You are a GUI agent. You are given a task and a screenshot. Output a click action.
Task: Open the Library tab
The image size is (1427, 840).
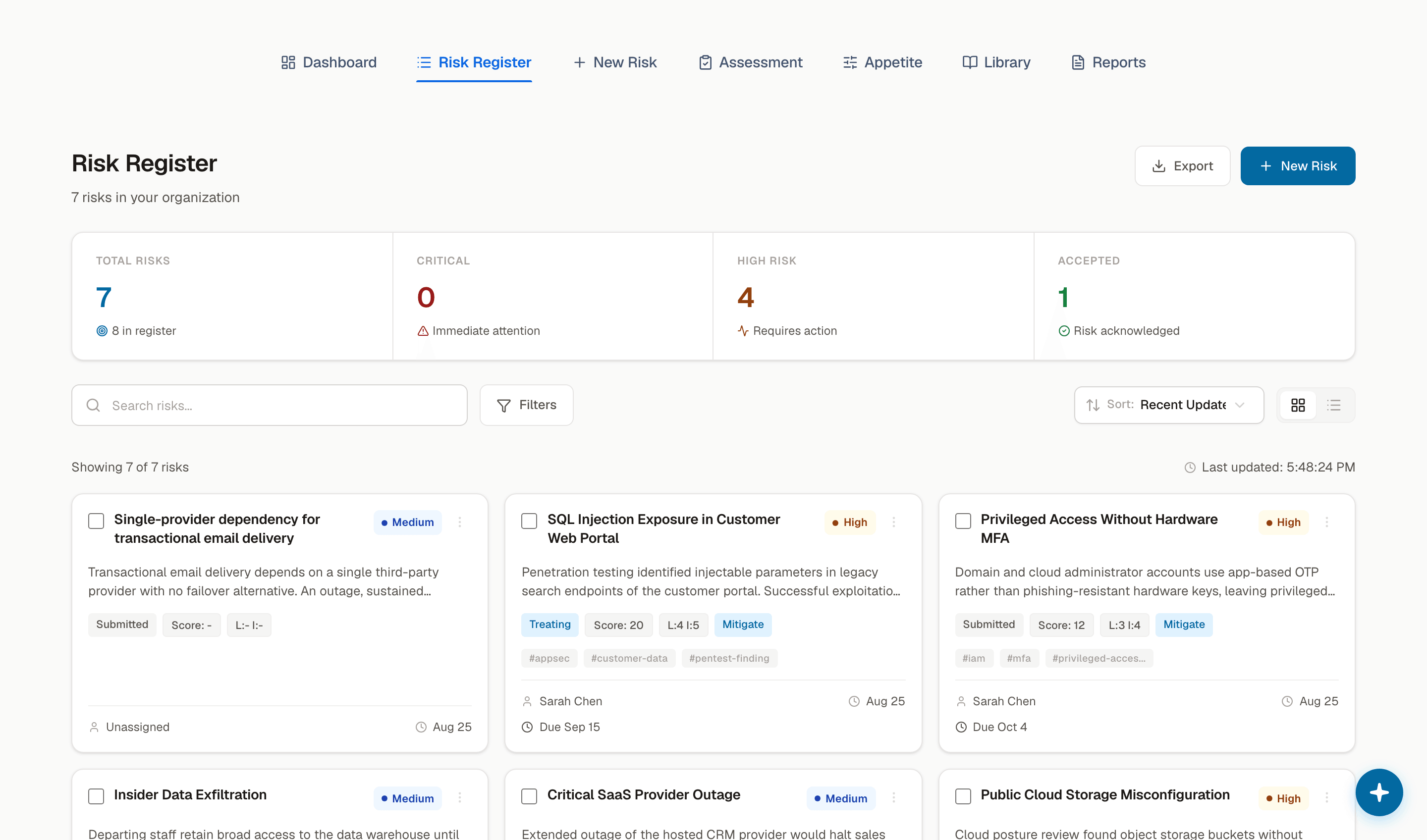[x=996, y=62]
